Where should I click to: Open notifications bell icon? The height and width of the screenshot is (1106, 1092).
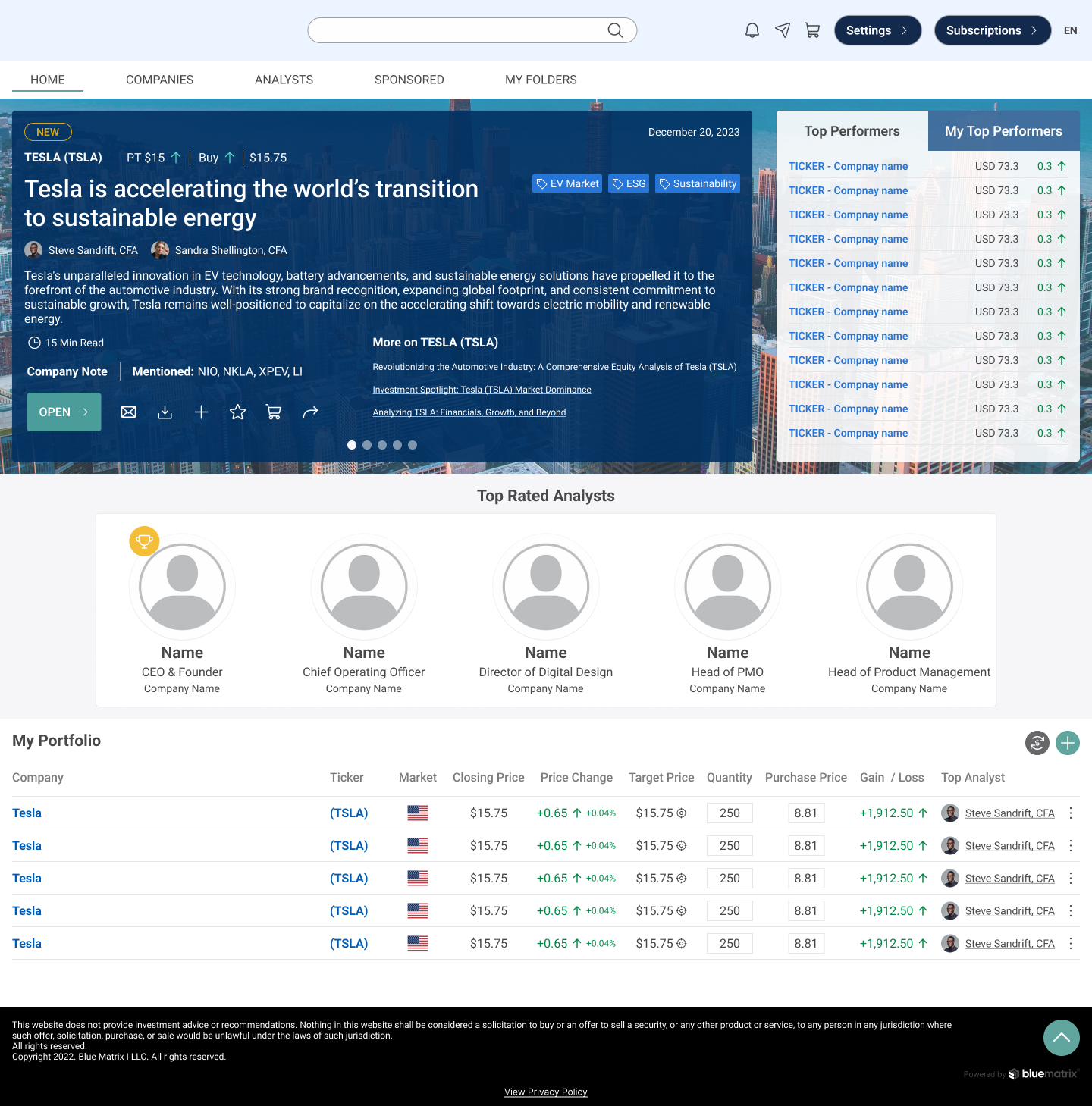click(x=752, y=30)
